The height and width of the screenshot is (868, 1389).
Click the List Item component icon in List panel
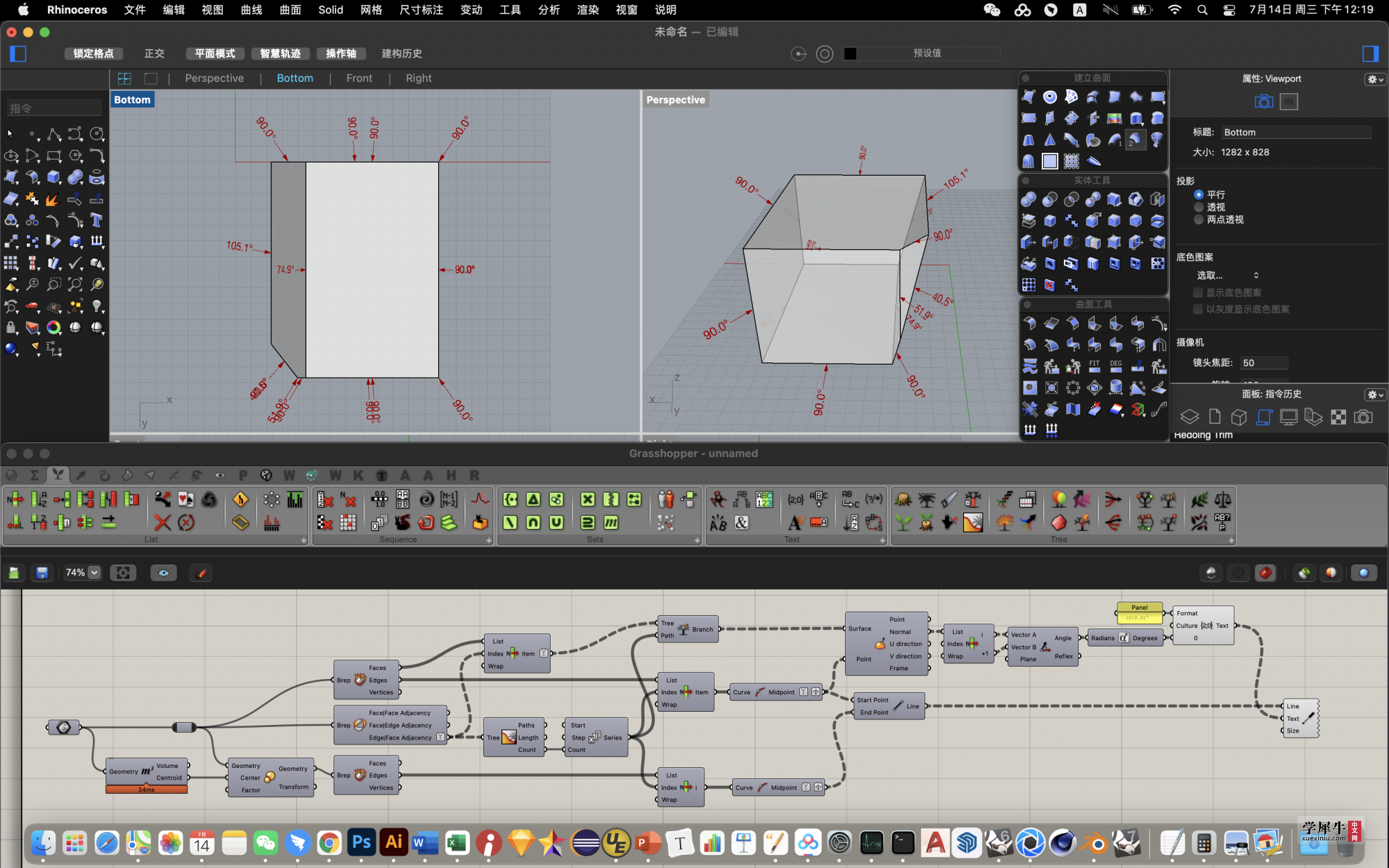(x=15, y=499)
